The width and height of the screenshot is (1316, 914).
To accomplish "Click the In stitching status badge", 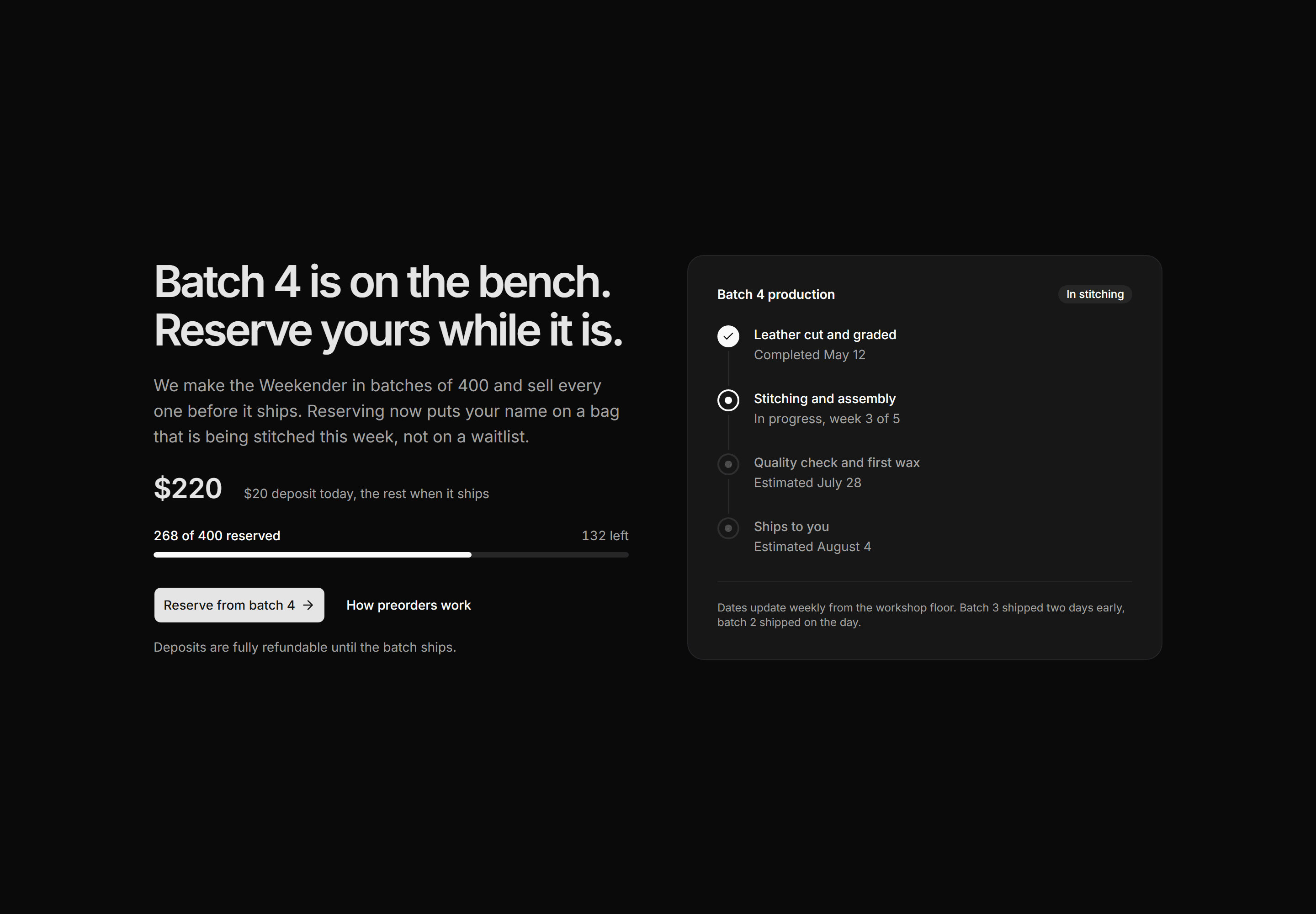I will 1094,294.
